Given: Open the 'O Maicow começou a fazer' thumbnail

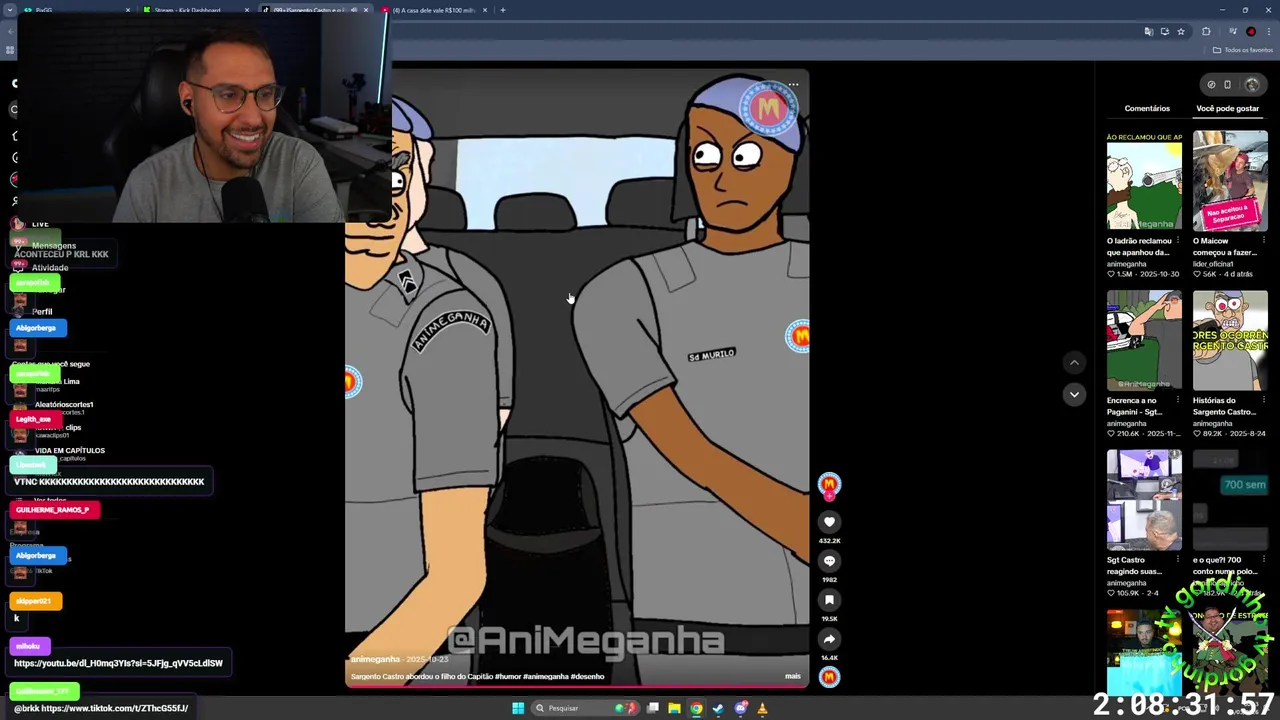Looking at the screenshot, I should pos(1230,180).
